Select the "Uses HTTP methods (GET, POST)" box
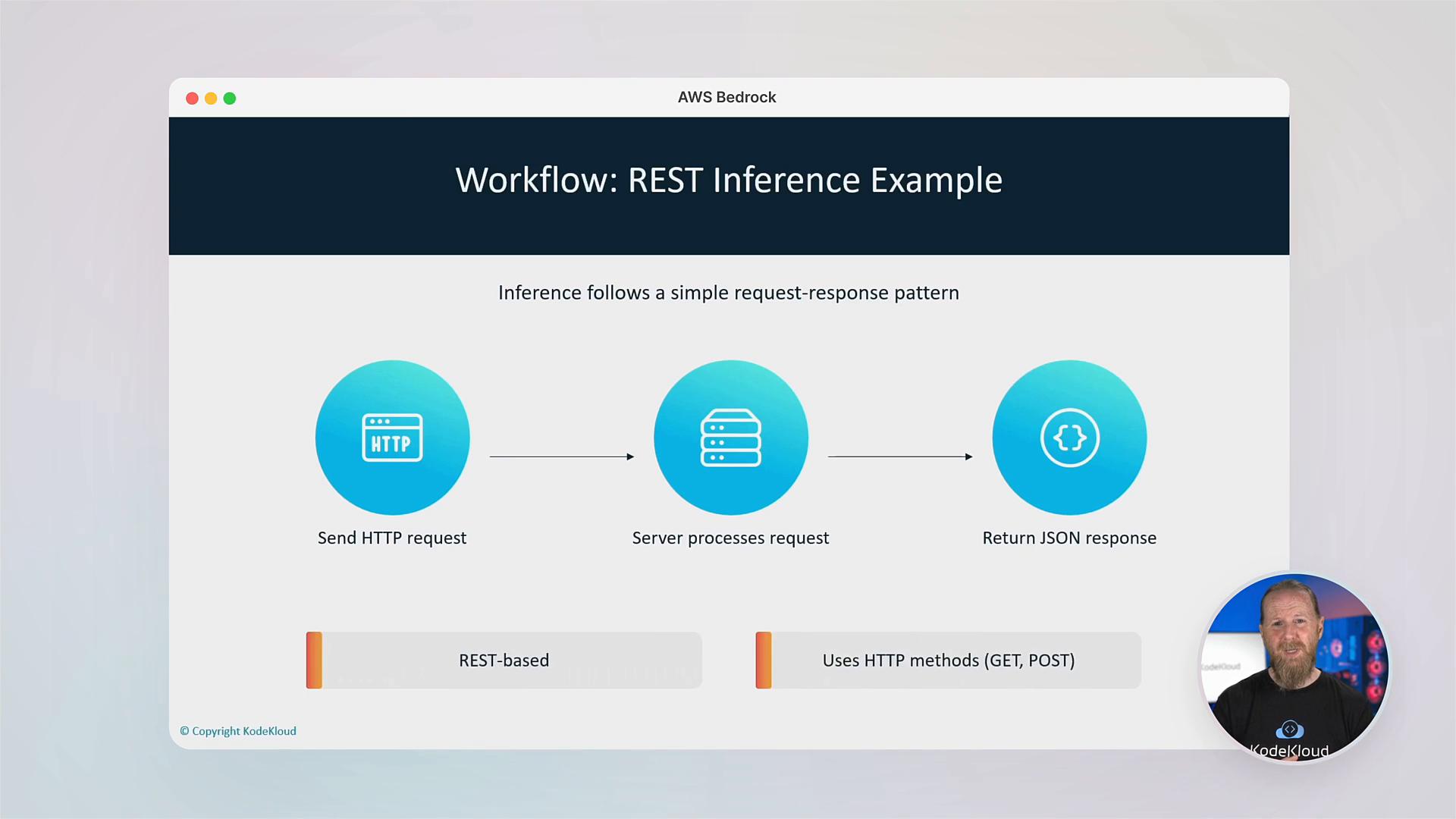 click(x=948, y=660)
